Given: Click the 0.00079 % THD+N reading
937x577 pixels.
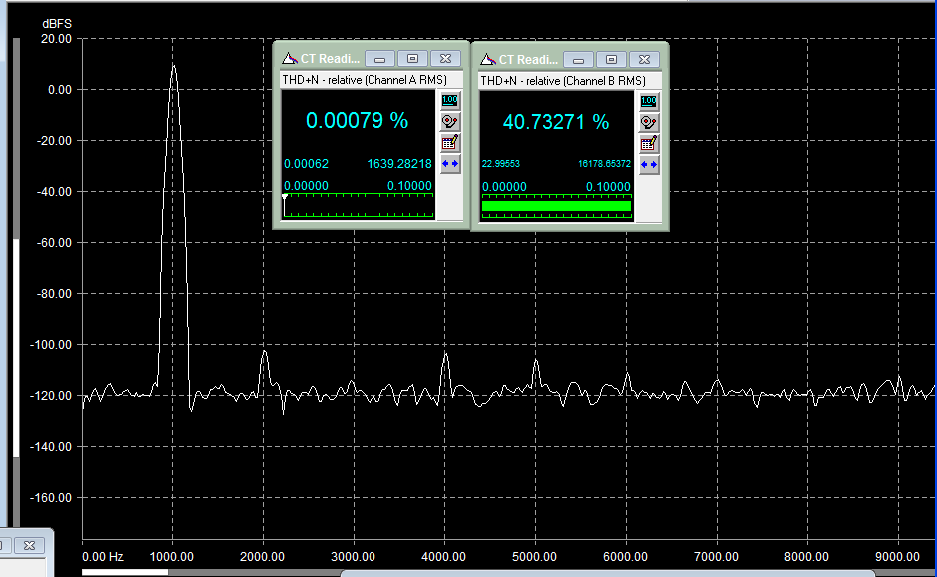Looking at the screenshot, I should pyautogui.click(x=357, y=121).
